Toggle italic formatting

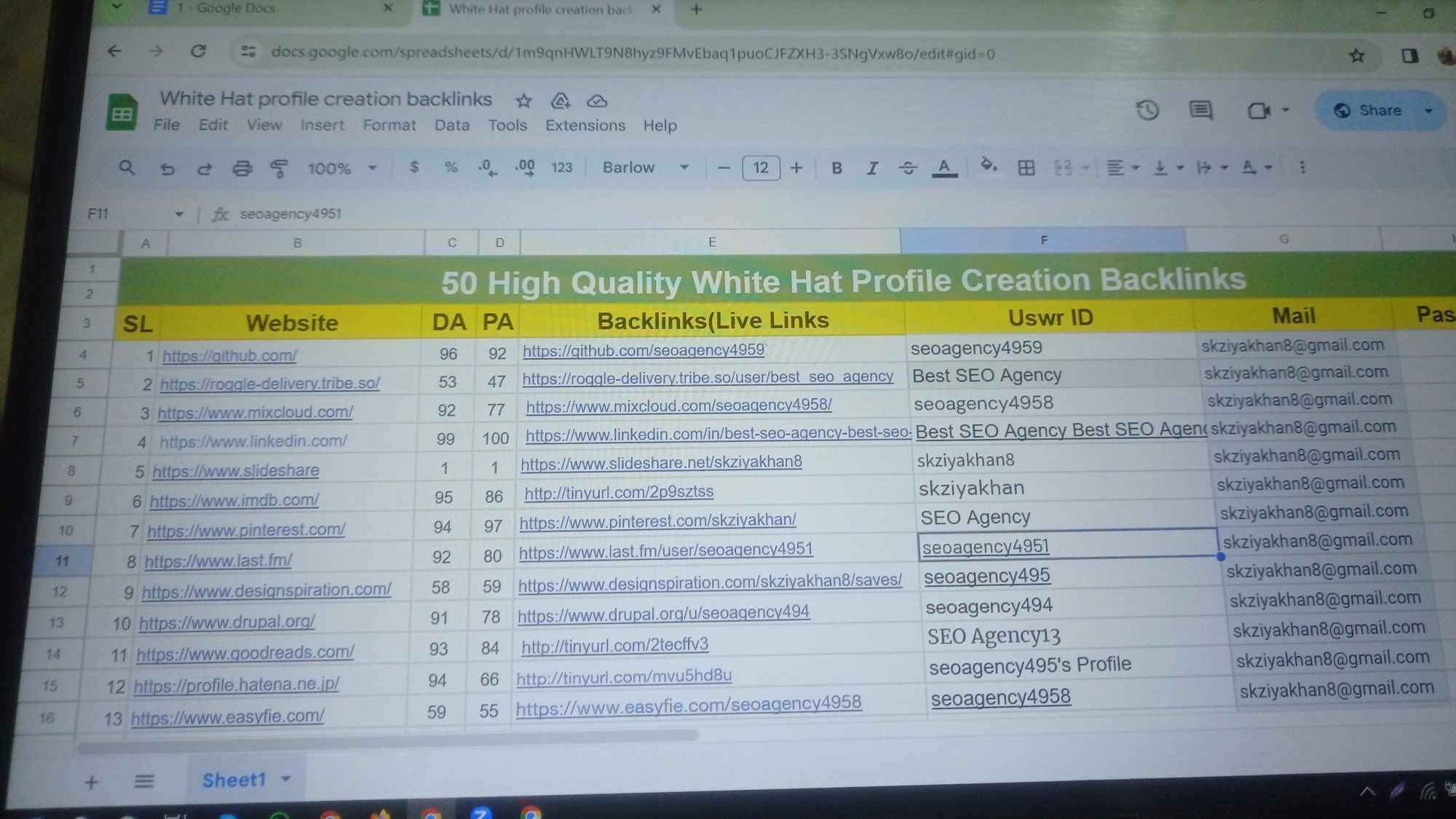[871, 168]
